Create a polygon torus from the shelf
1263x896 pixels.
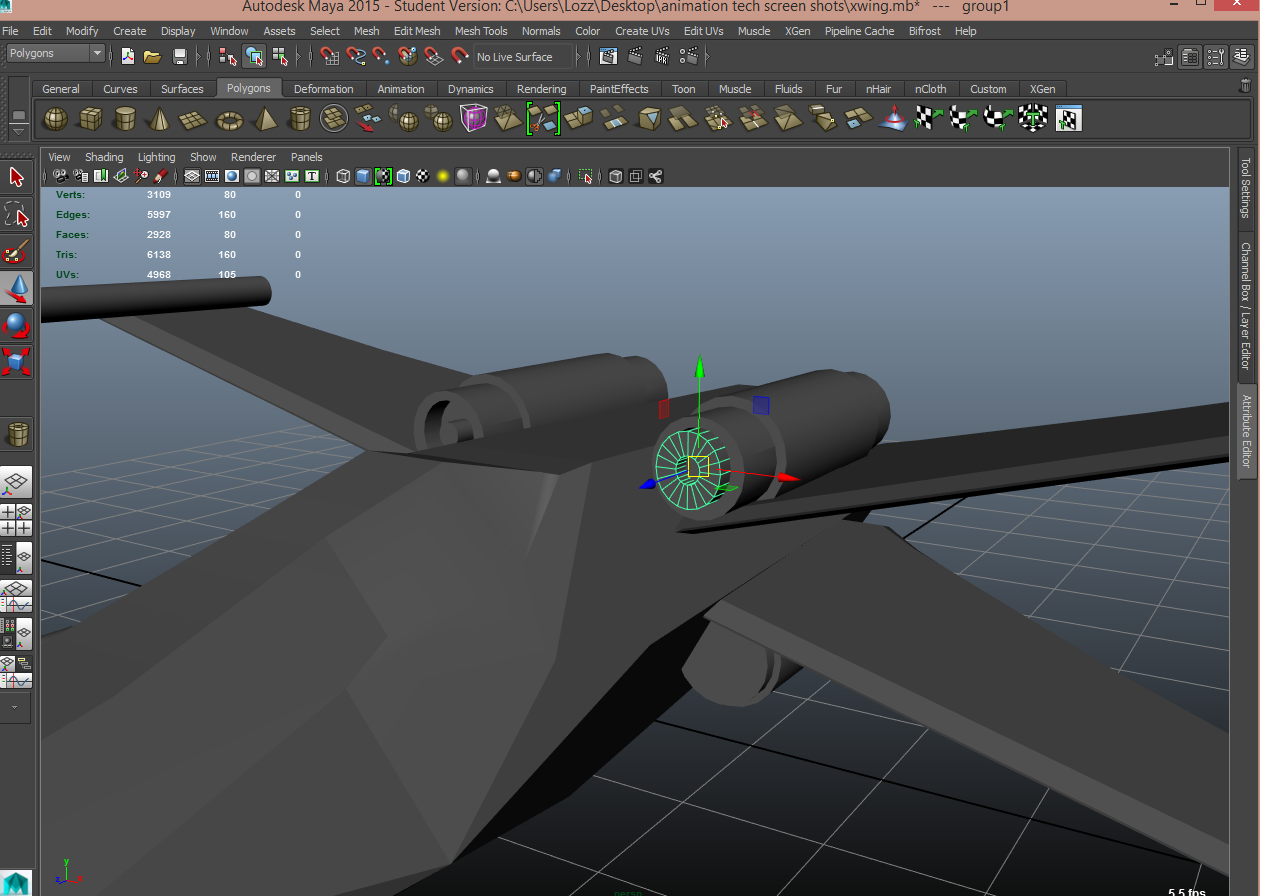point(230,121)
